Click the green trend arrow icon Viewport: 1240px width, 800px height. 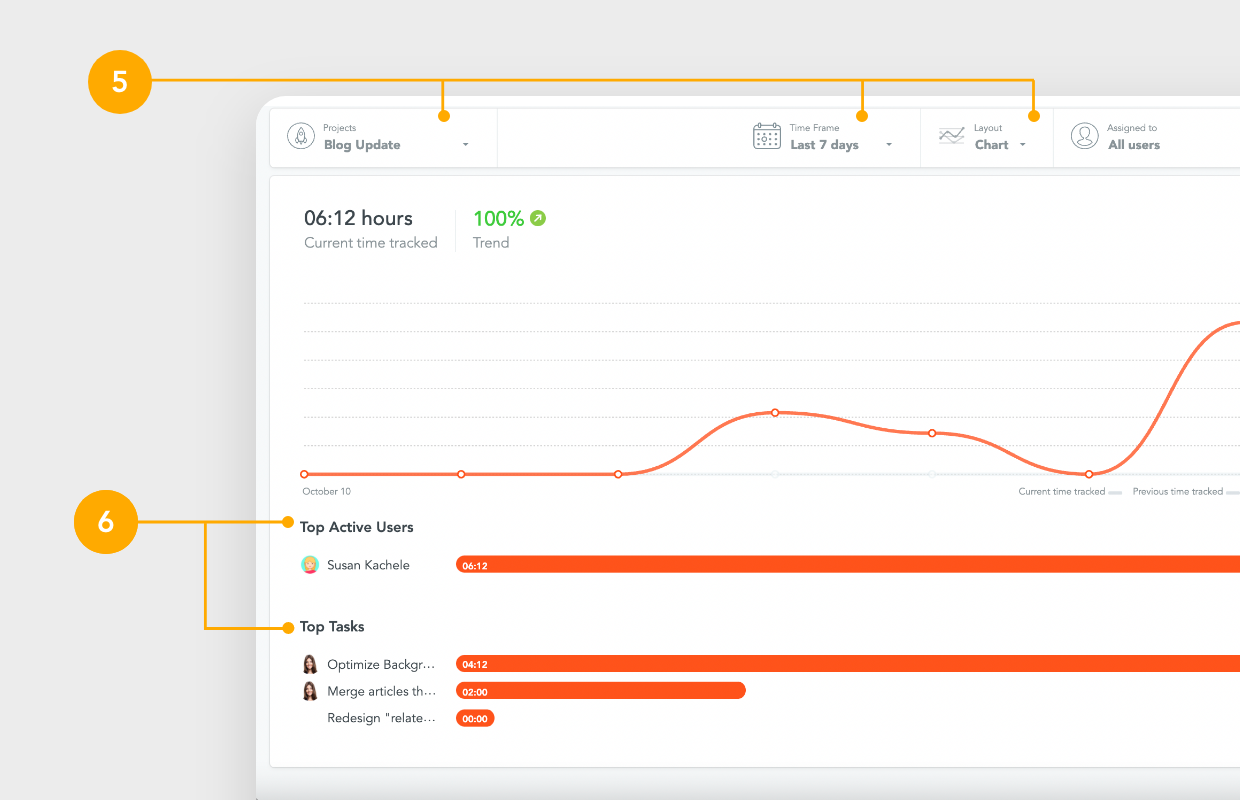click(x=538, y=218)
